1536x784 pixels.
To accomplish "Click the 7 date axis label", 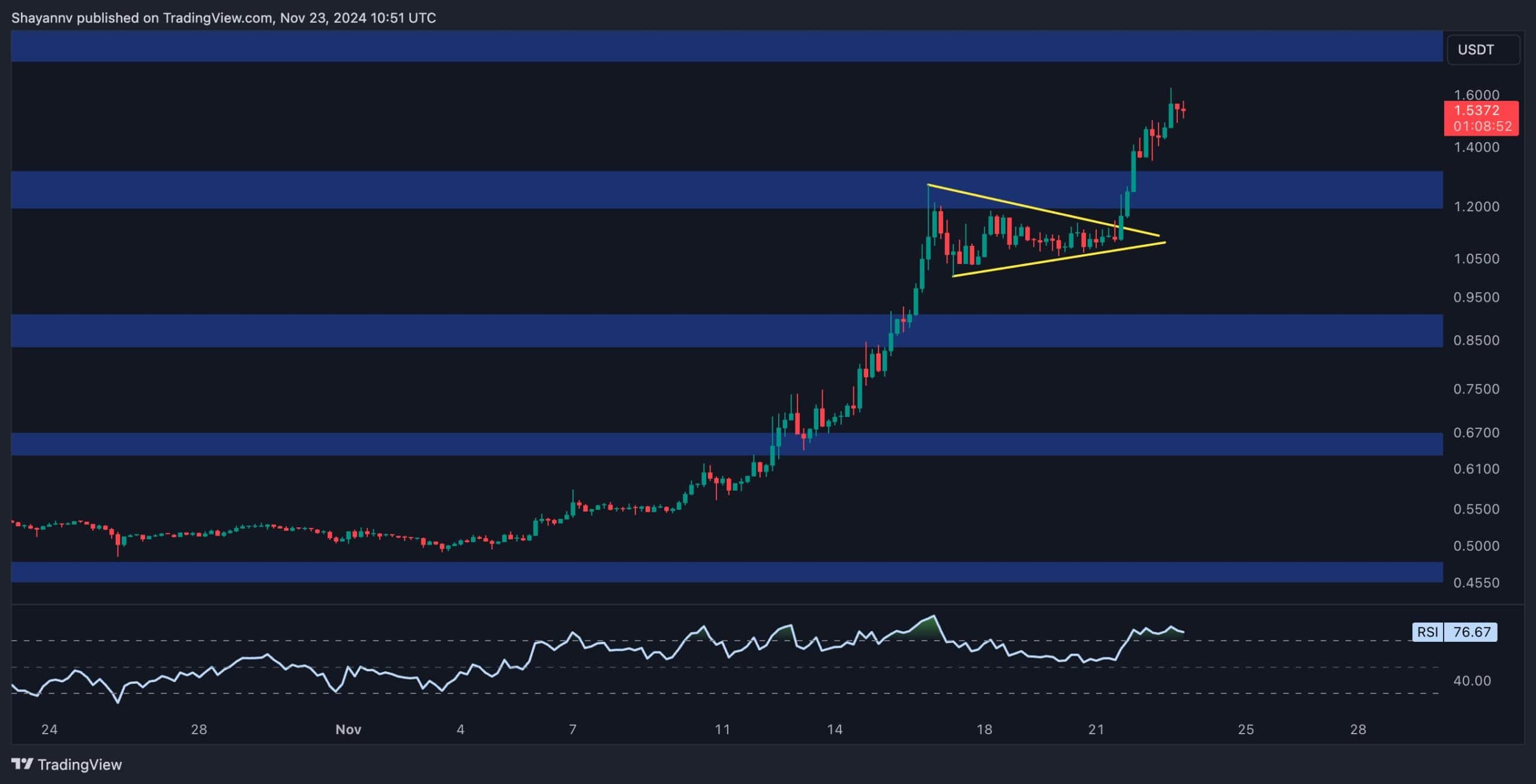I will coord(572,729).
